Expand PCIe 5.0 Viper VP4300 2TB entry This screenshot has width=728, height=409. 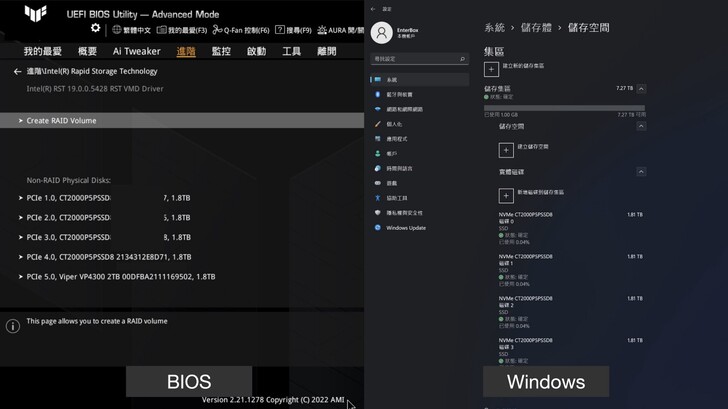coord(117,277)
